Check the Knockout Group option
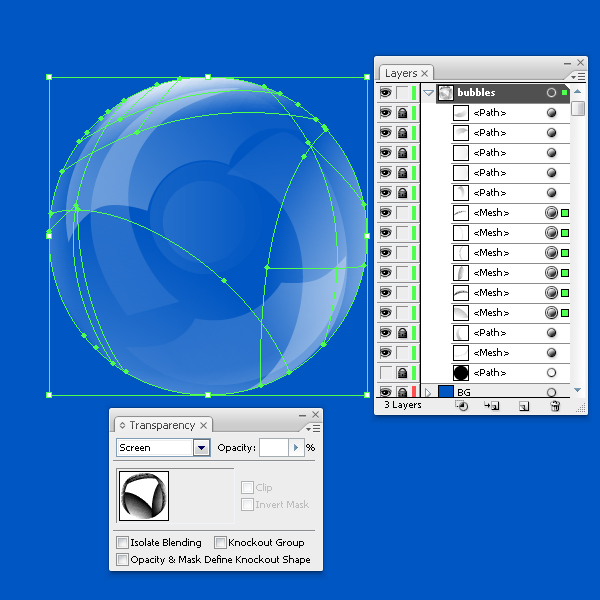The image size is (600, 600). 220,543
